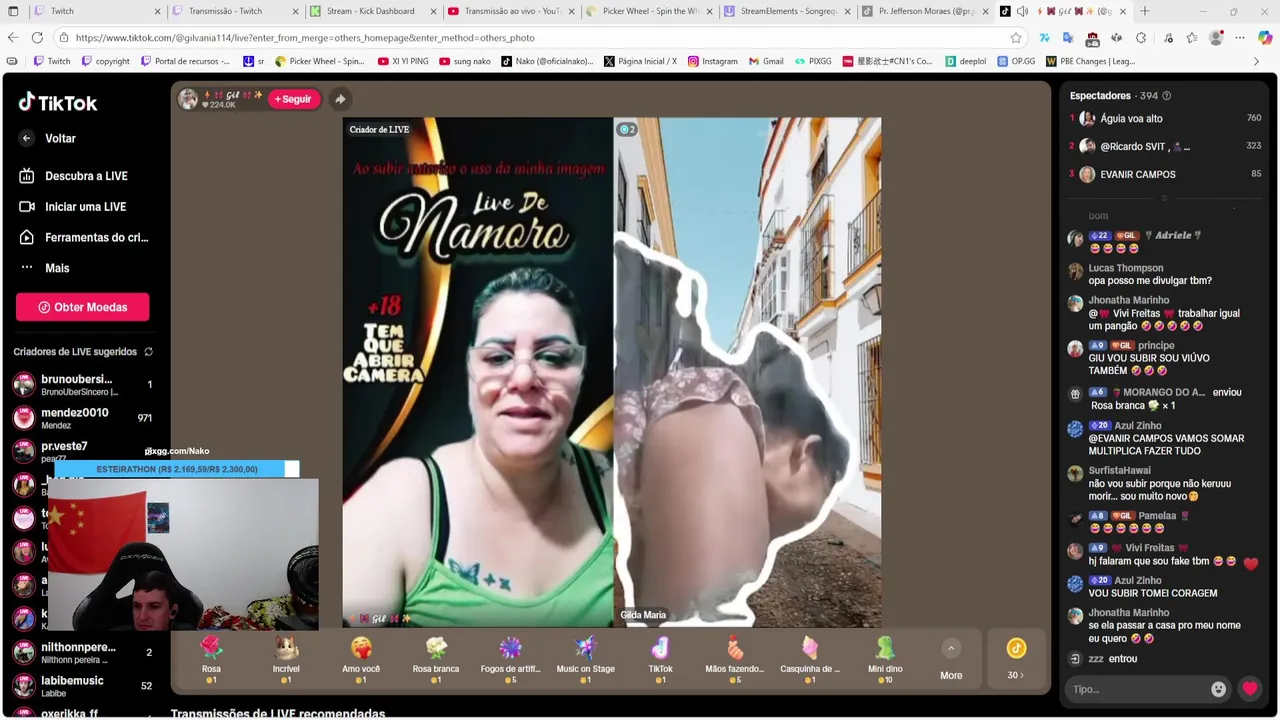Open the Gmail bookmark
The width and height of the screenshot is (1280, 720).
pos(765,61)
